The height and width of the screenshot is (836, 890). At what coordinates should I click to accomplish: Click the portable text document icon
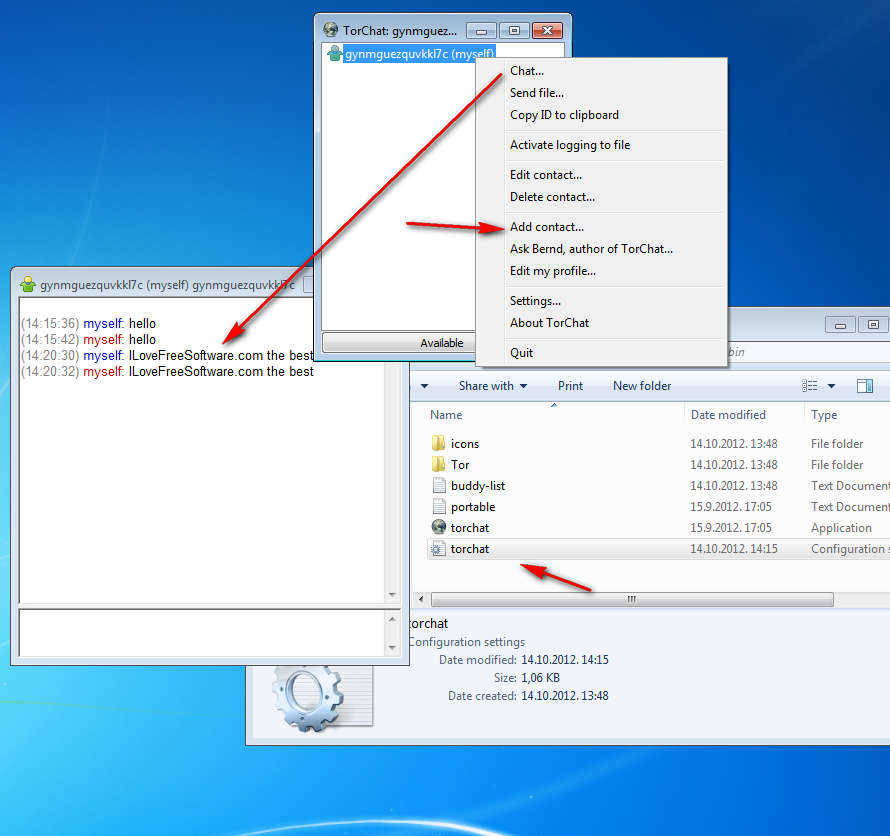pyautogui.click(x=439, y=506)
